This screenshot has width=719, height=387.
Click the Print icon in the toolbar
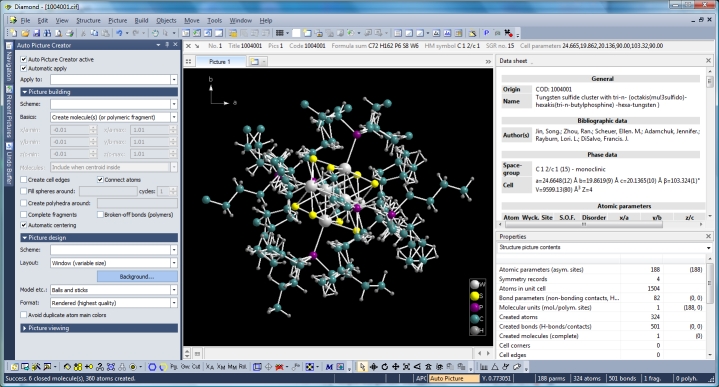pyautogui.click(x=70, y=33)
